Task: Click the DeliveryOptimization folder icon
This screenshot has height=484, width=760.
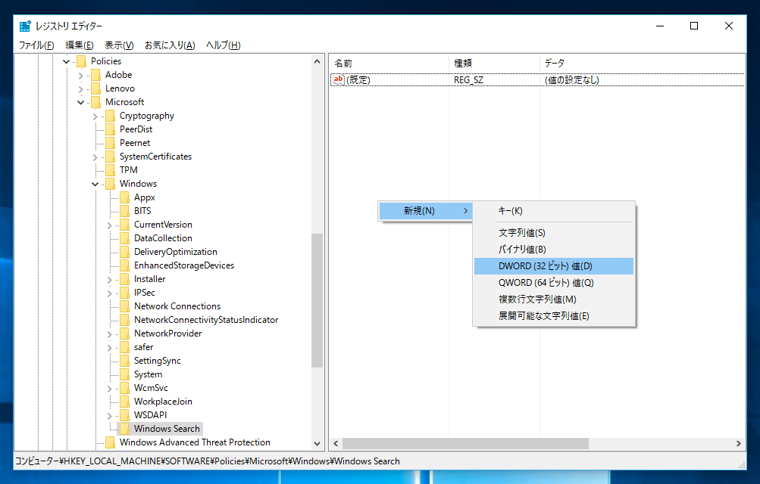Action: pos(125,251)
